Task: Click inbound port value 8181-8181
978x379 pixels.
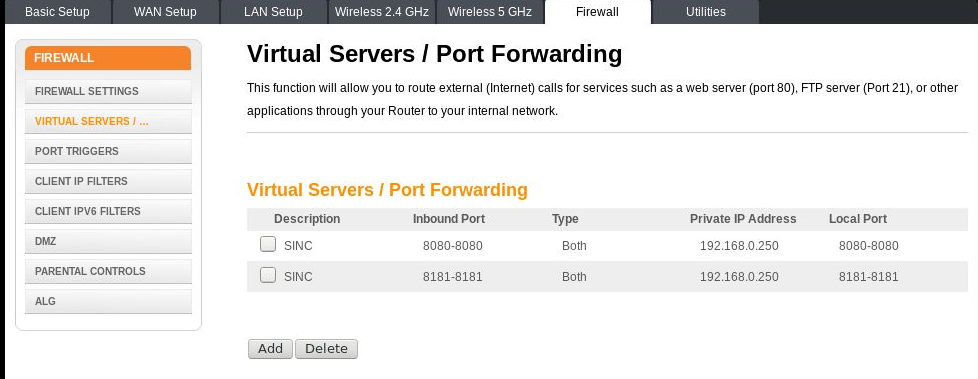Action: coord(453,276)
